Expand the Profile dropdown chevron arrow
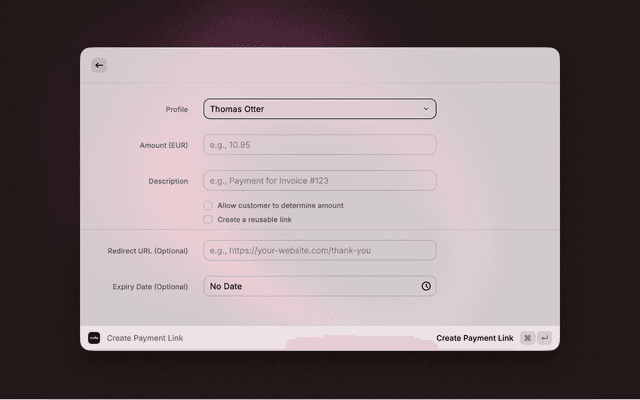Screen dimensions: 640x400 pos(425,109)
